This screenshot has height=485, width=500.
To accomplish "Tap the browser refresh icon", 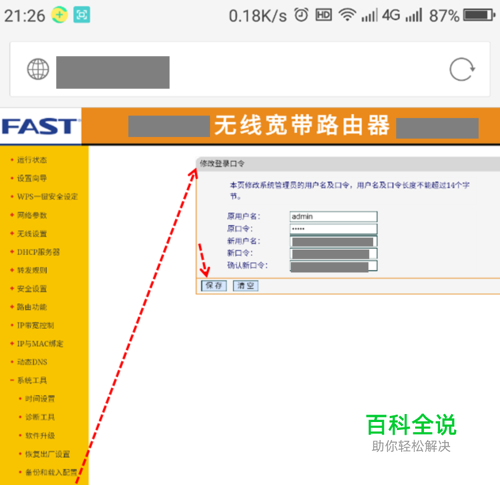I will pos(462,69).
